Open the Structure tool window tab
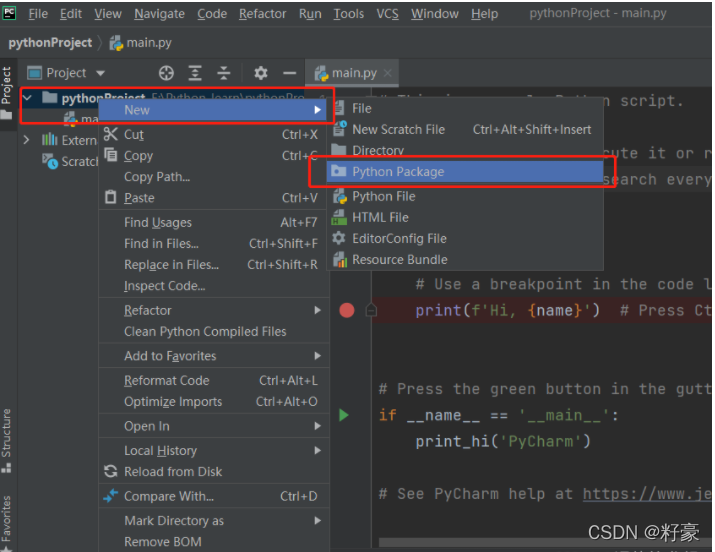 [6, 440]
